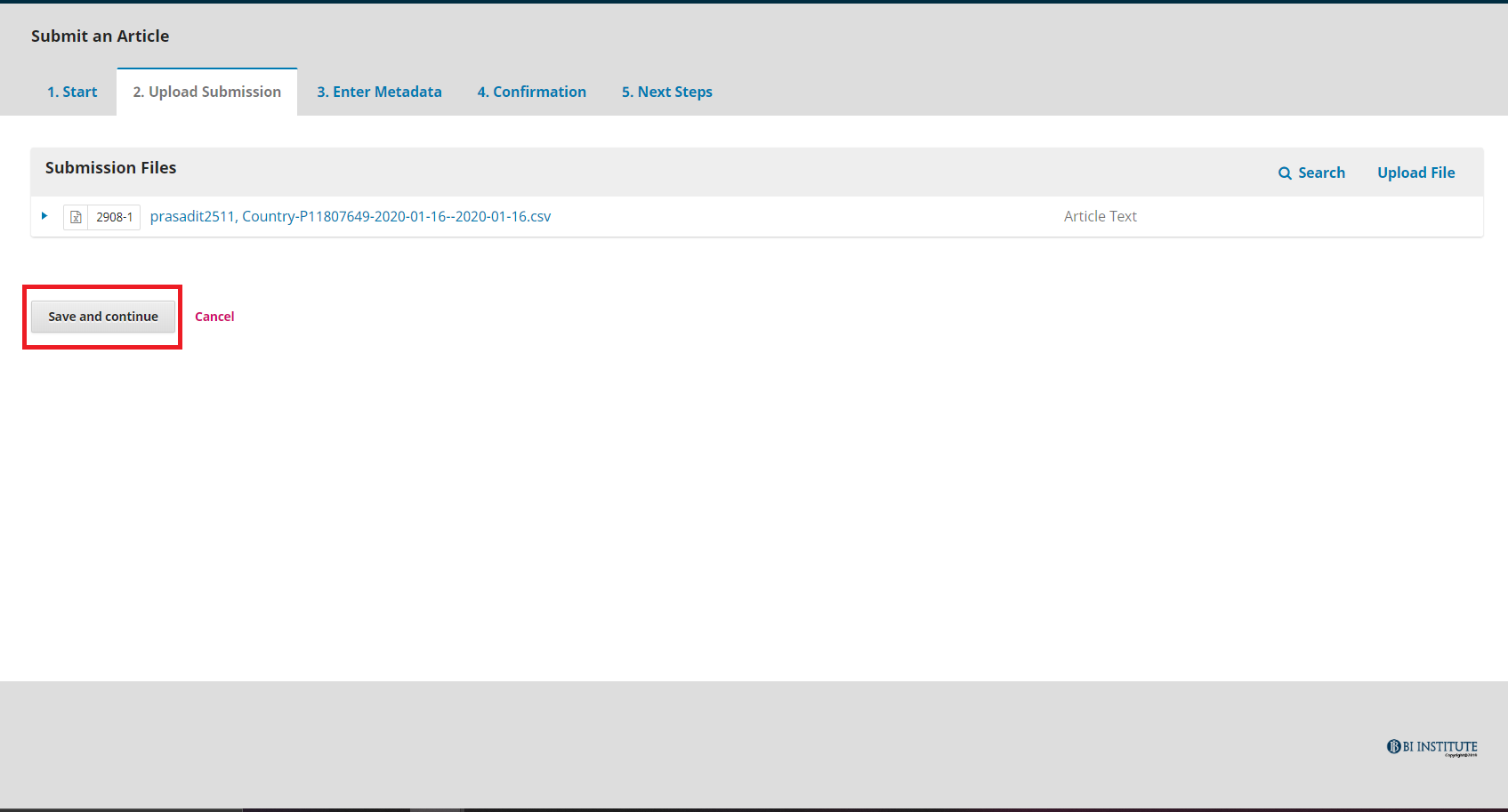Click the Upload File link
The image size is (1508, 812).
coord(1415,173)
